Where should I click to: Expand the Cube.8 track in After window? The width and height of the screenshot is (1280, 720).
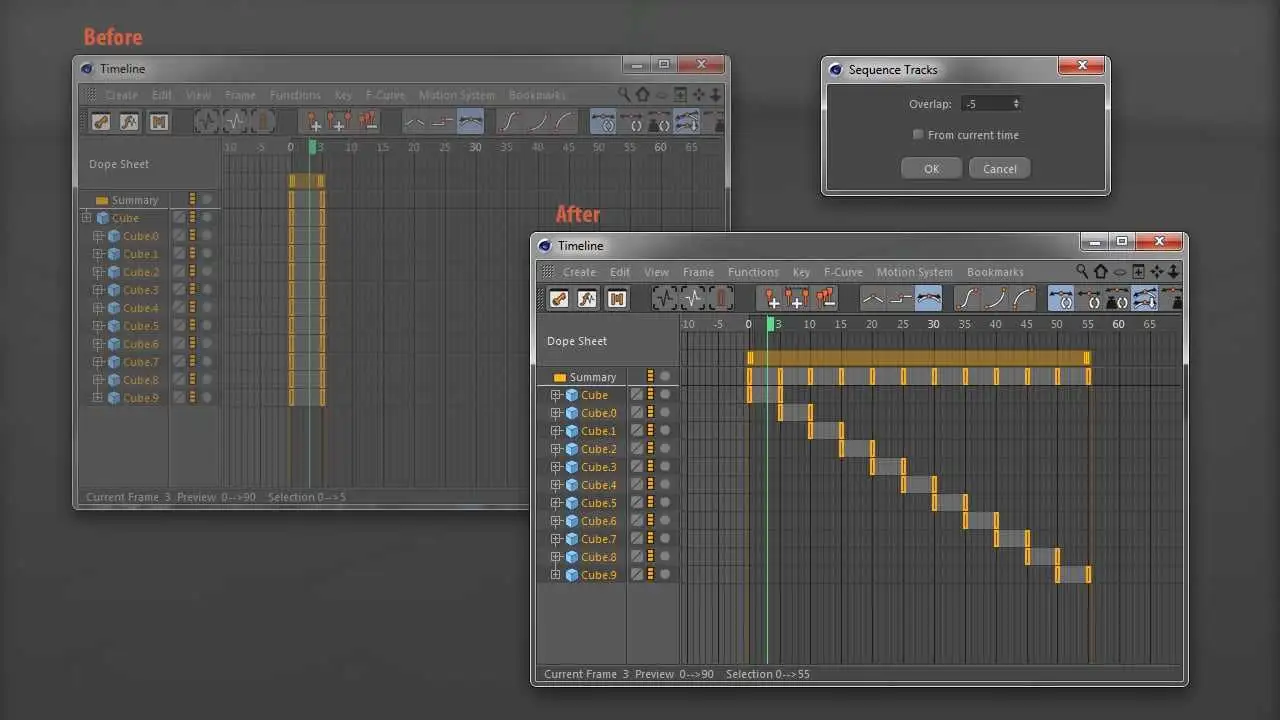click(556, 557)
